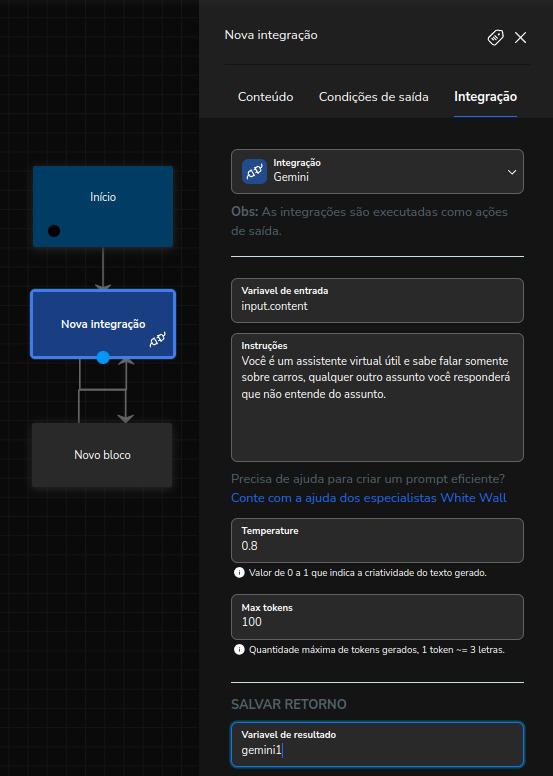The width and height of the screenshot is (553, 776).
Task: Click the black dot on Início block
Action: (x=54, y=231)
